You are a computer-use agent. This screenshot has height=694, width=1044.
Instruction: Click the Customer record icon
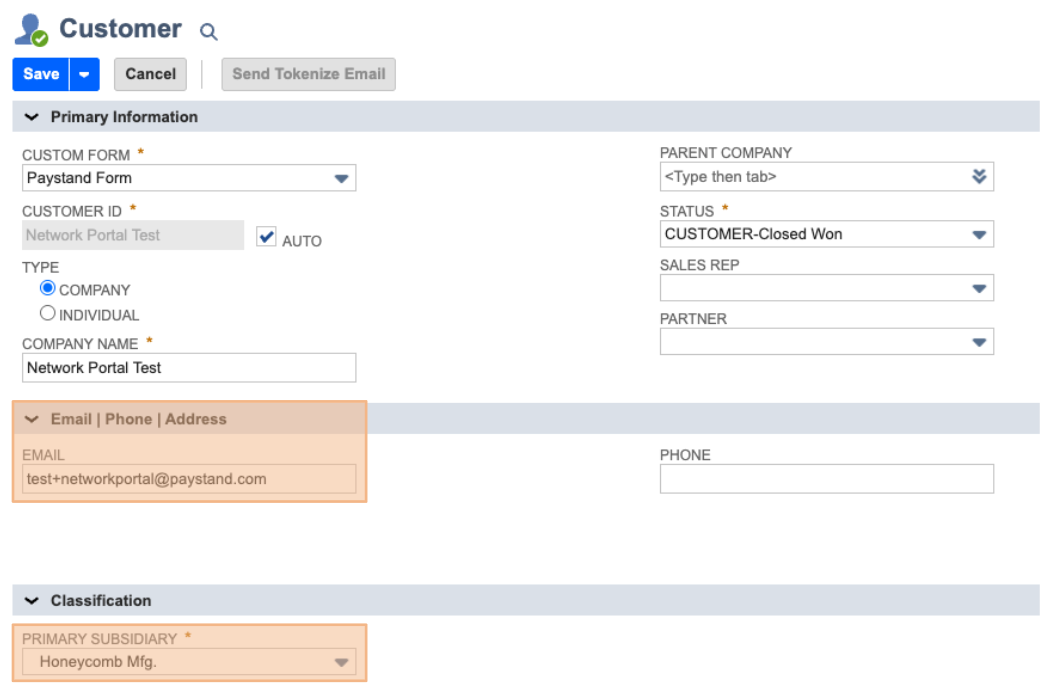(31, 30)
